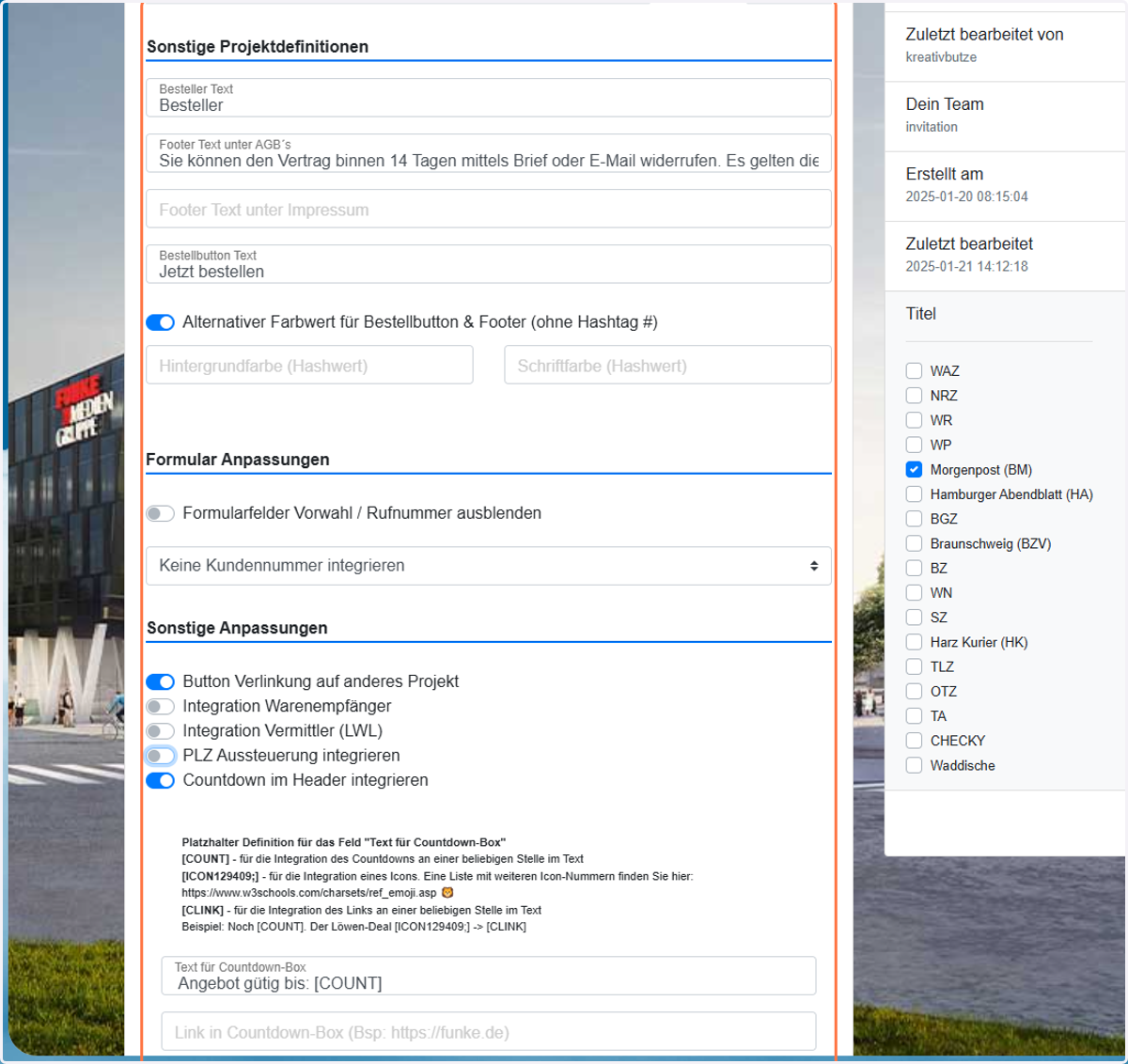This screenshot has height=1064, width=1128.
Task: Check the Waddische checkbox
Action: 914,765
